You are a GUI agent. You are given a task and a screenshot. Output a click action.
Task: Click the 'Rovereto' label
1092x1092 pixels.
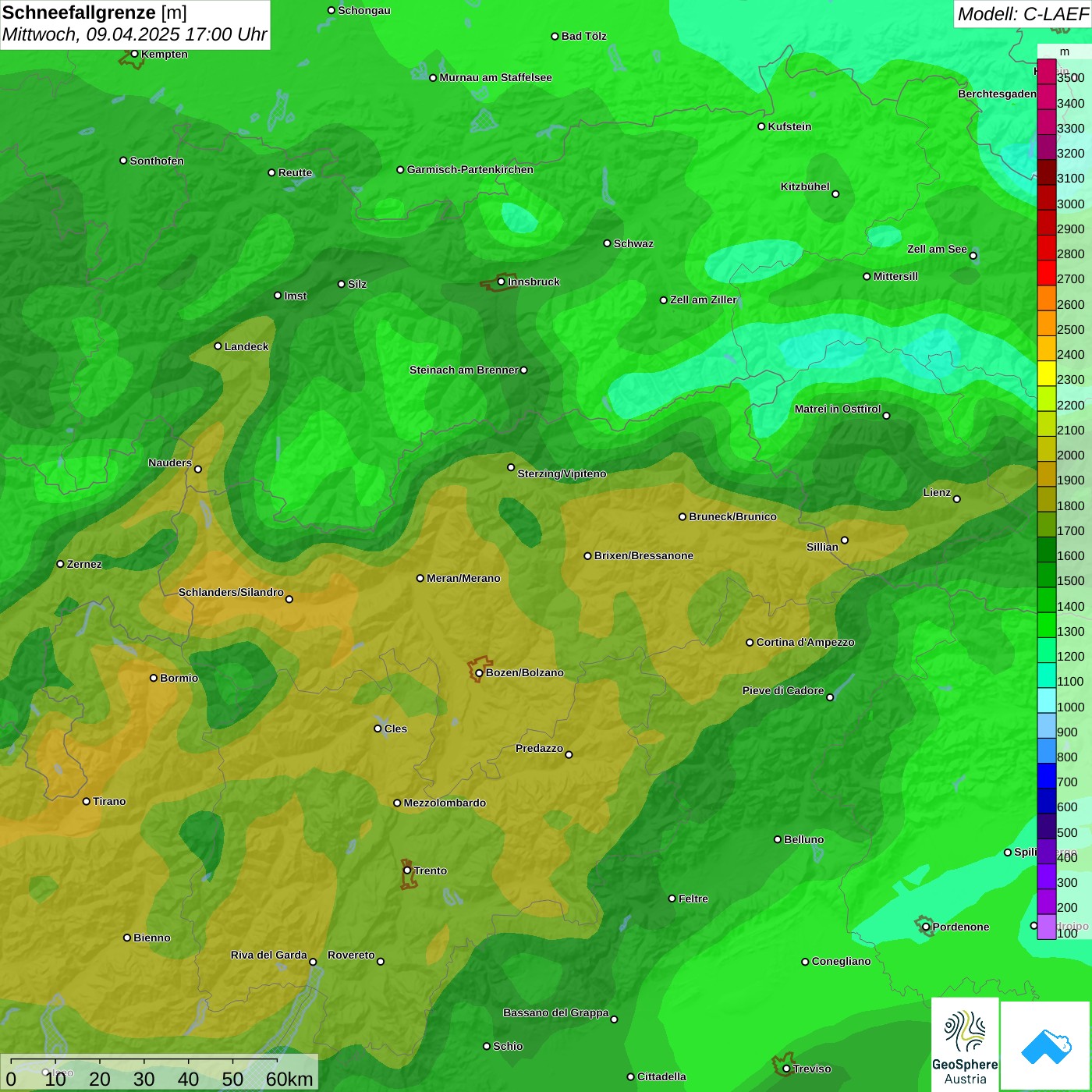click(x=351, y=955)
